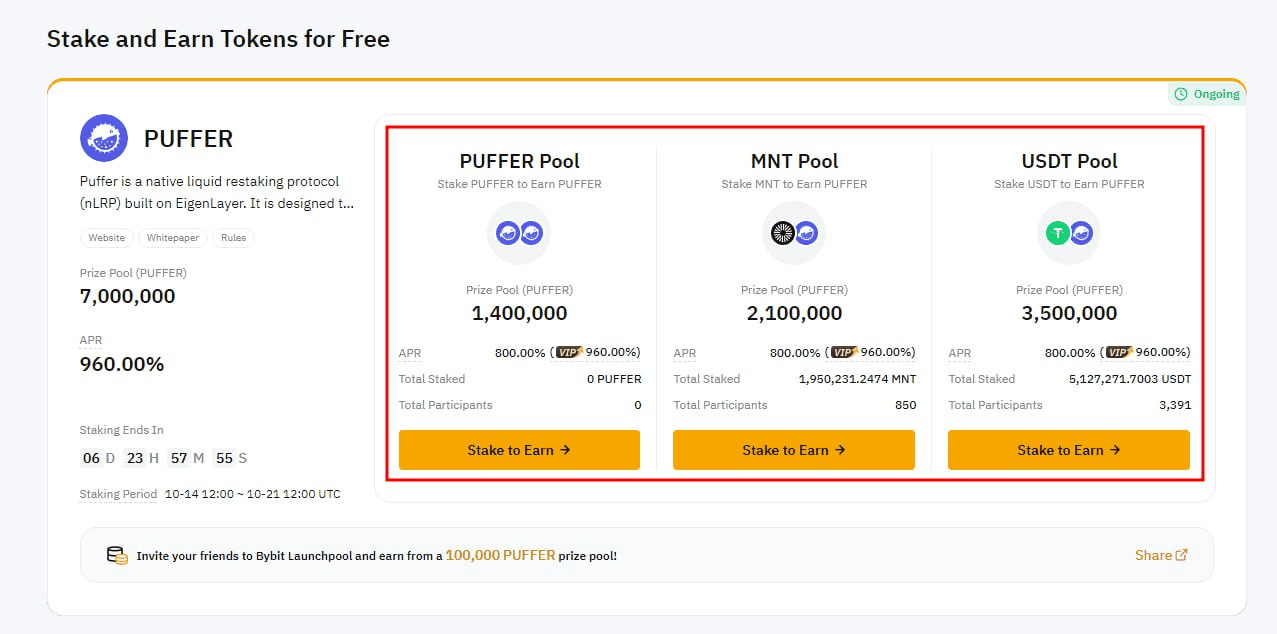Stake to Earn in the USDT Pool
Image resolution: width=1277 pixels, height=634 pixels.
point(1069,450)
